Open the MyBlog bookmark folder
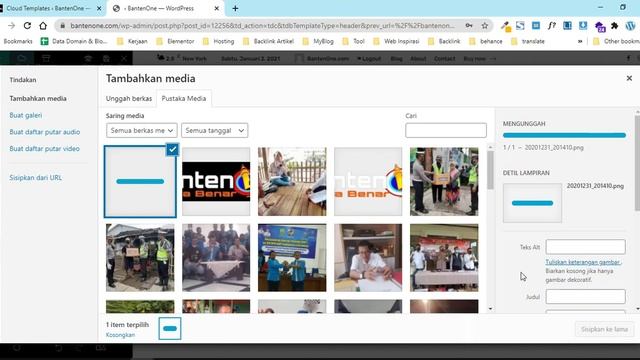This screenshot has height=360, width=640. click(x=318, y=41)
